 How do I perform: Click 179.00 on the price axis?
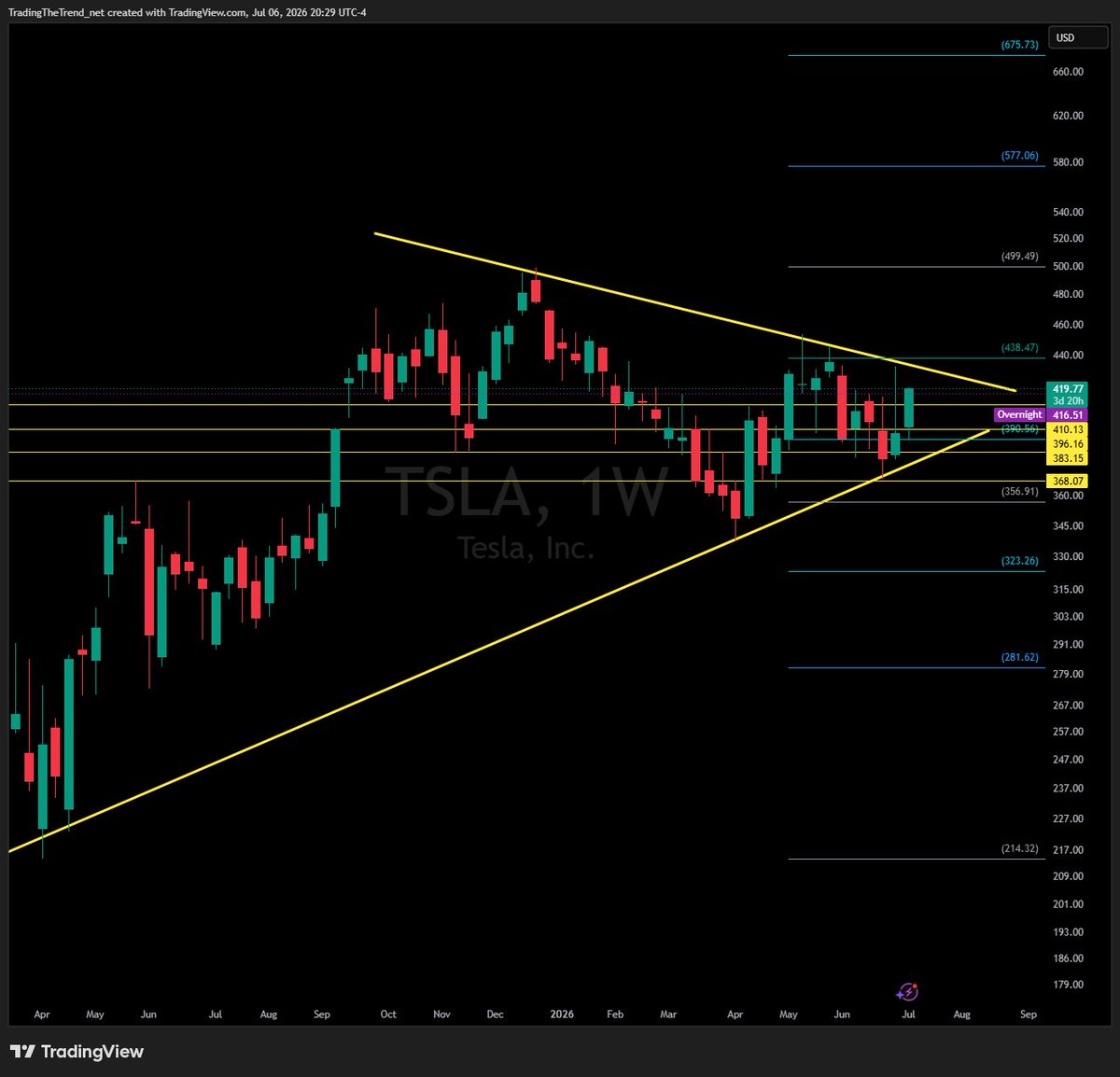(x=1068, y=985)
